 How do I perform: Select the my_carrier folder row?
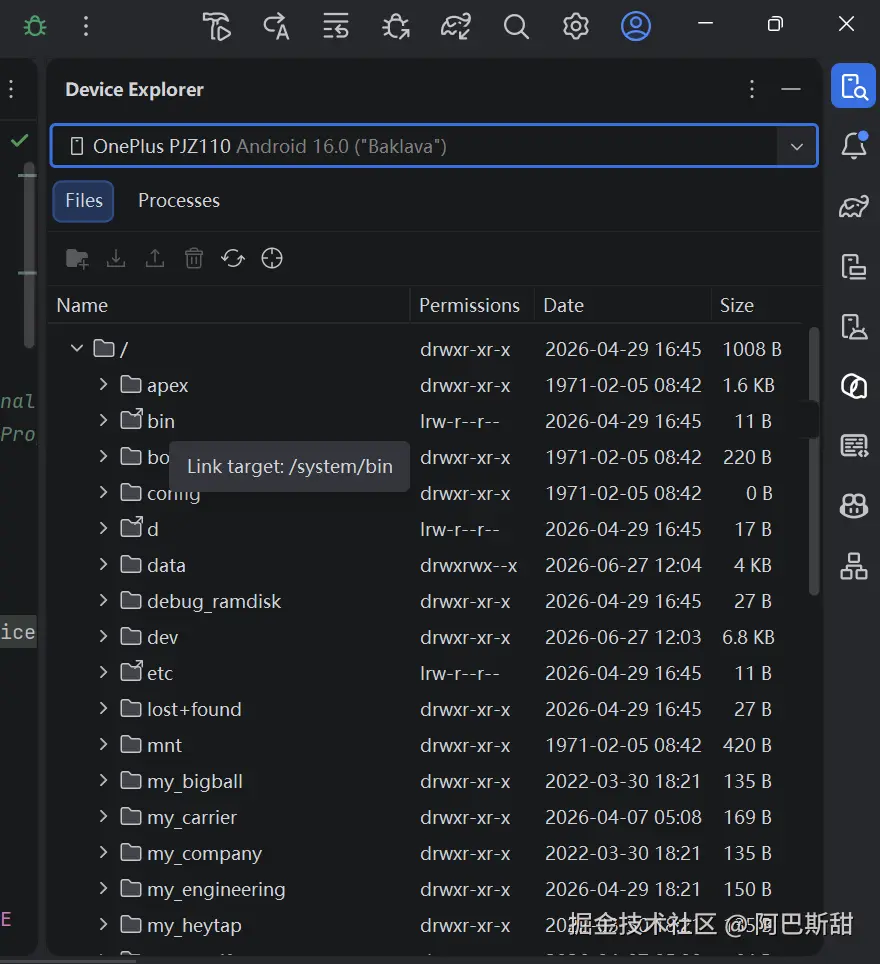pyautogui.click(x=427, y=817)
